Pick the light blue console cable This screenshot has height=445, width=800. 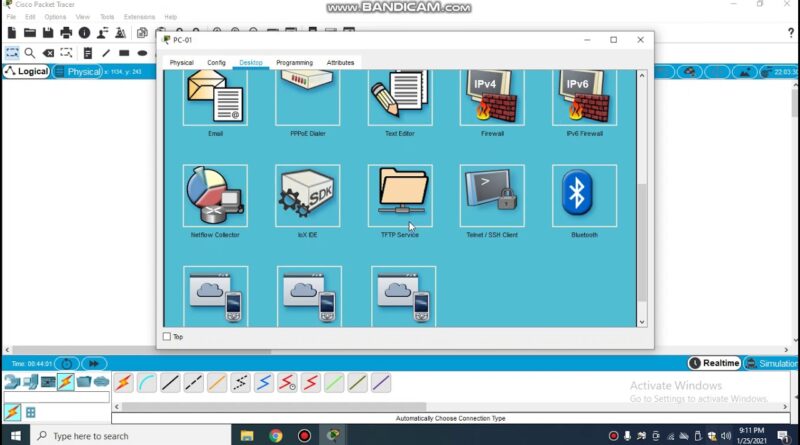point(147,383)
